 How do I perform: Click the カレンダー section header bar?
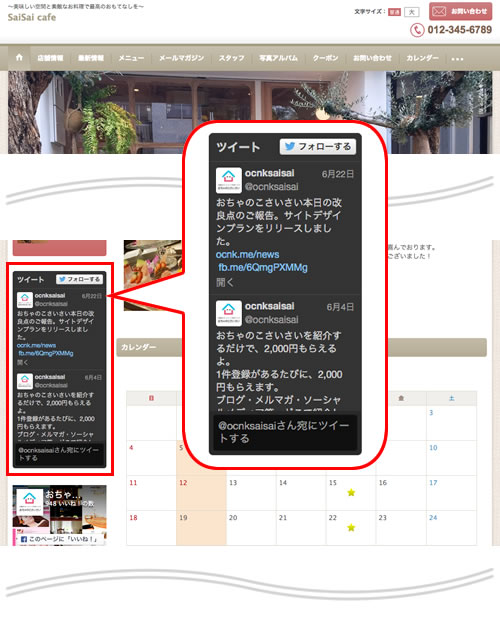coord(301,347)
